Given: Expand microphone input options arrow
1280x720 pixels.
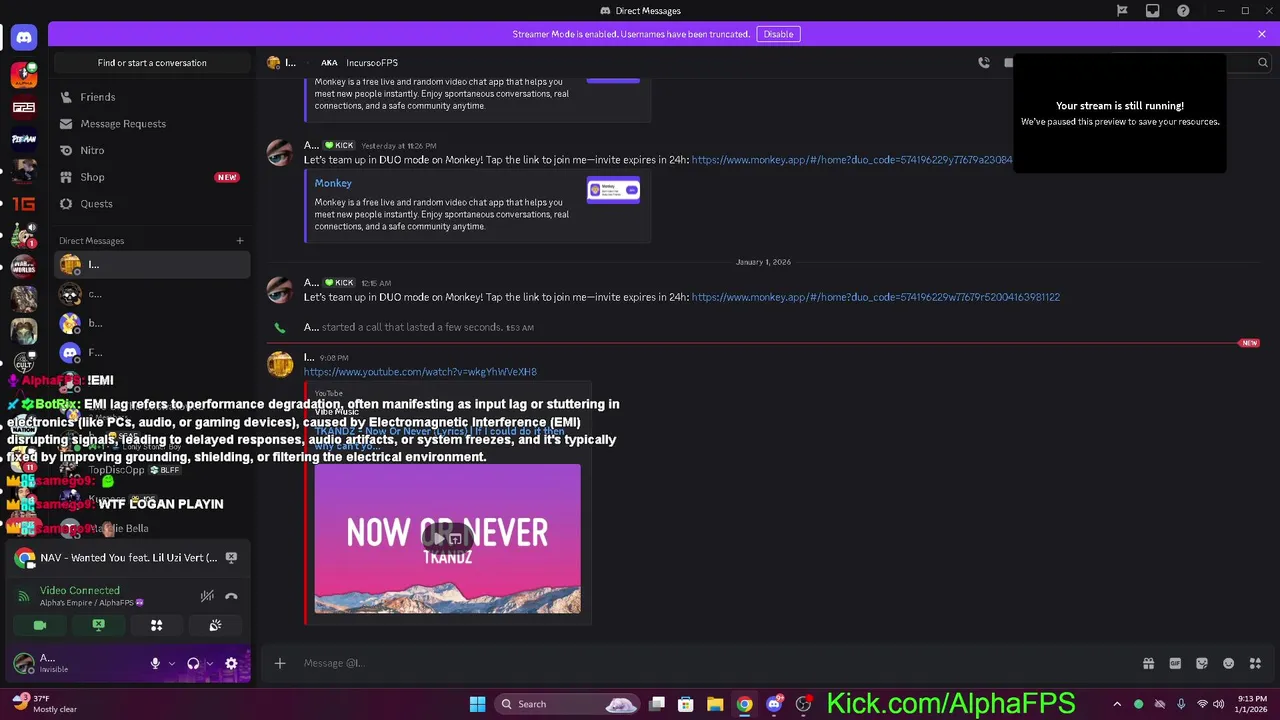Looking at the screenshot, I should click(x=172, y=663).
